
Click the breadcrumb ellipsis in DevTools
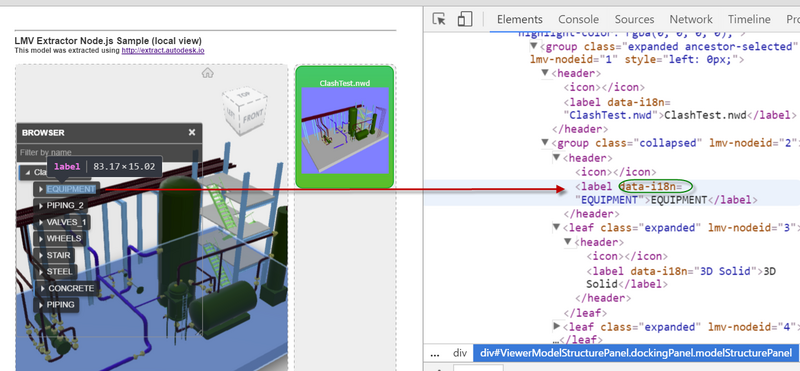(435, 353)
